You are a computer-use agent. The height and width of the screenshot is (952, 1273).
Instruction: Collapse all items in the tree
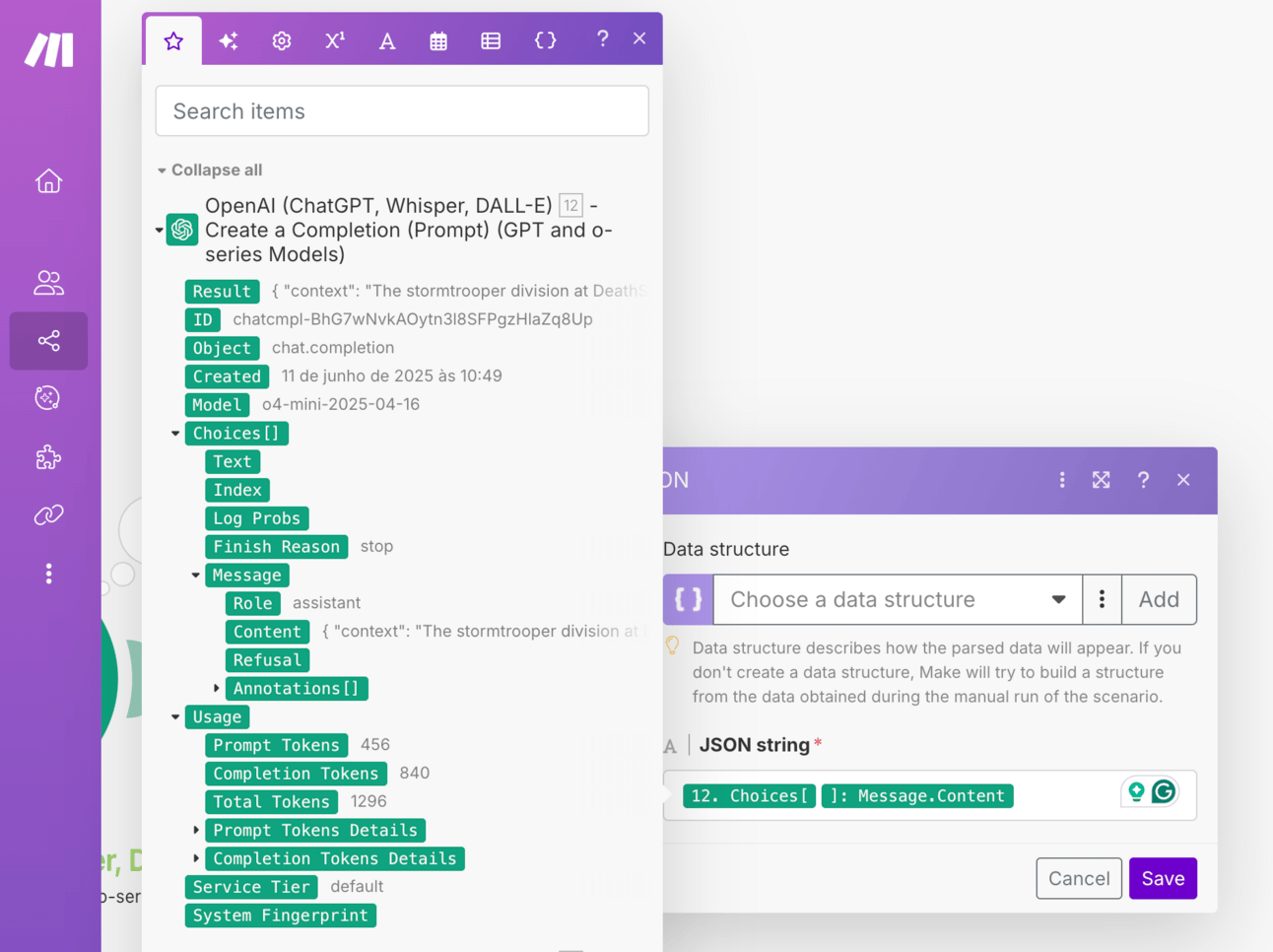[210, 170]
